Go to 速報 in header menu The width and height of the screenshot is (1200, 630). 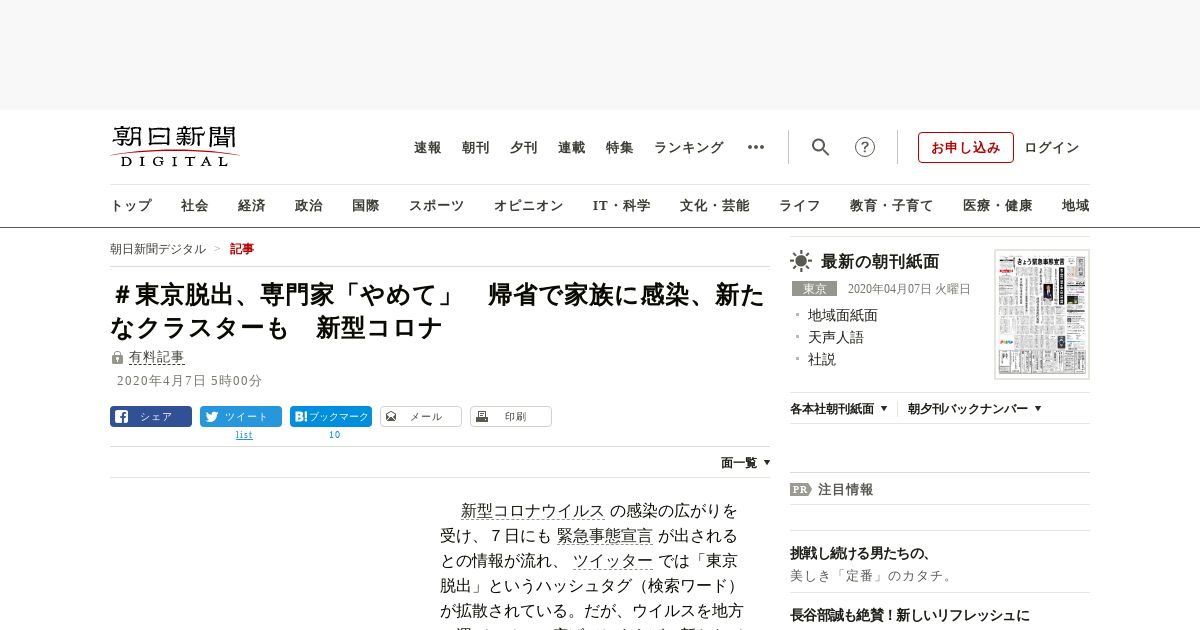coord(428,147)
